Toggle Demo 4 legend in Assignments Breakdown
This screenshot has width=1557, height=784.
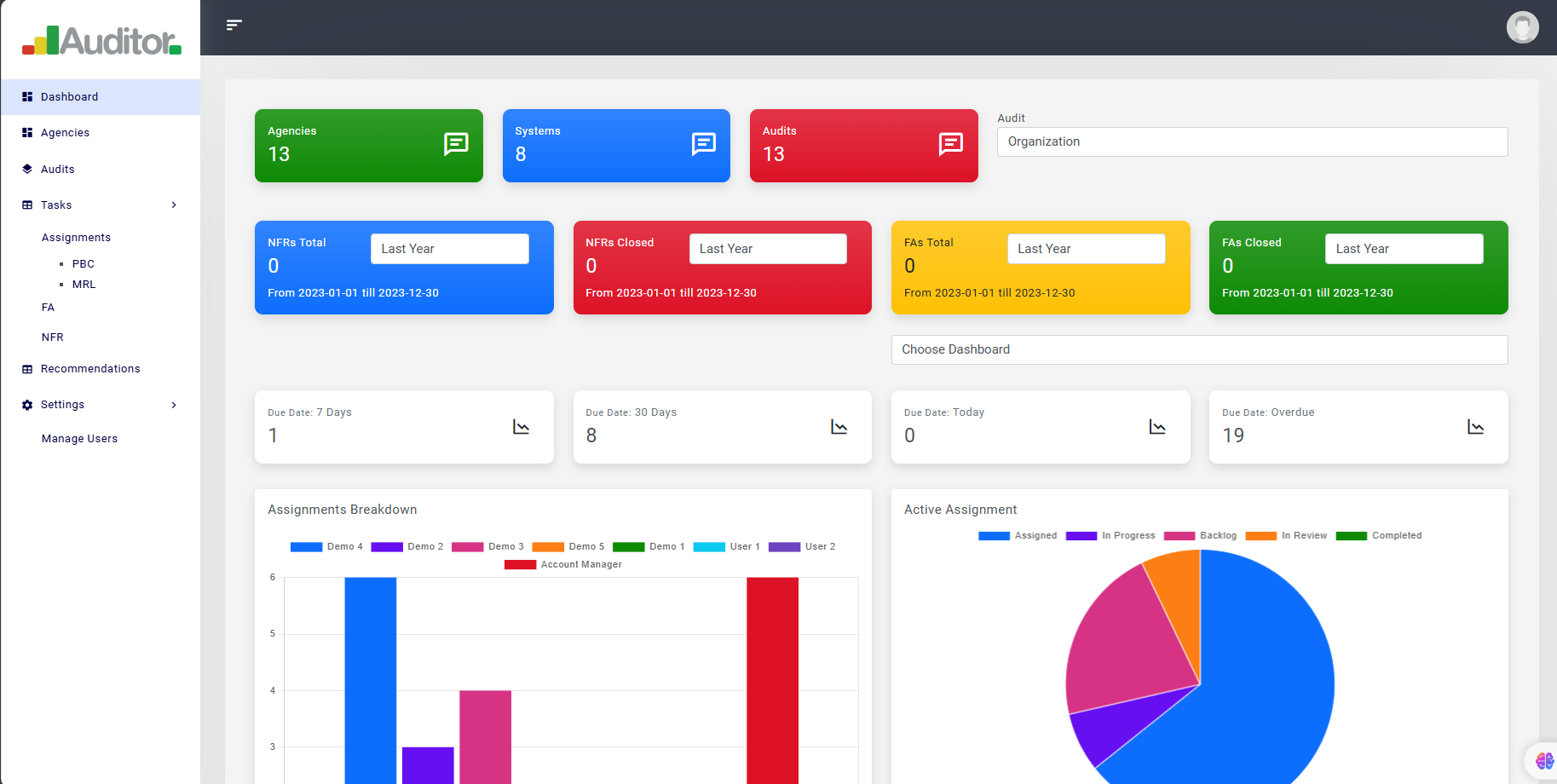click(326, 547)
